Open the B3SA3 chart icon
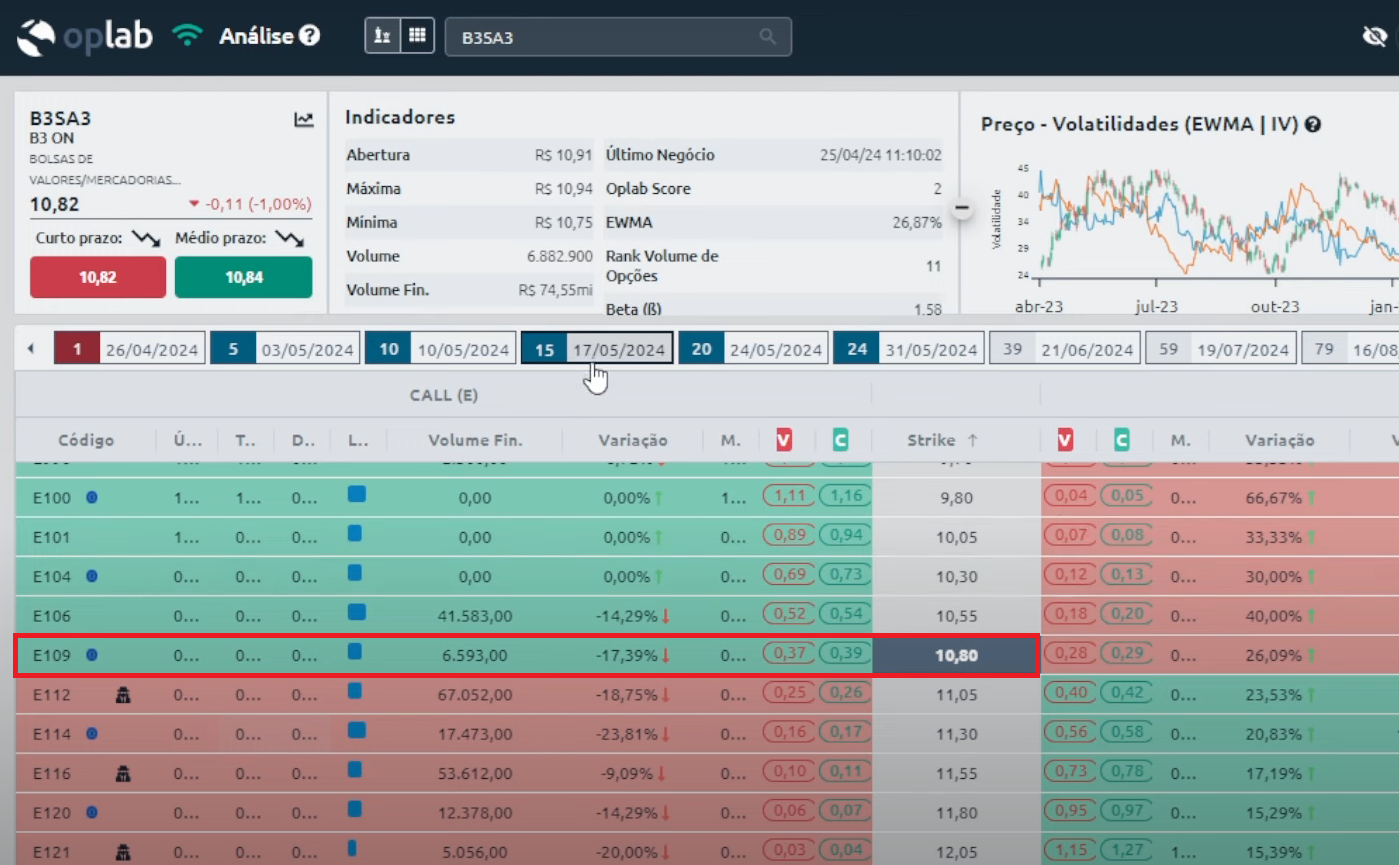This screenshot has height=865, width=1399. (x=304, y=120)
